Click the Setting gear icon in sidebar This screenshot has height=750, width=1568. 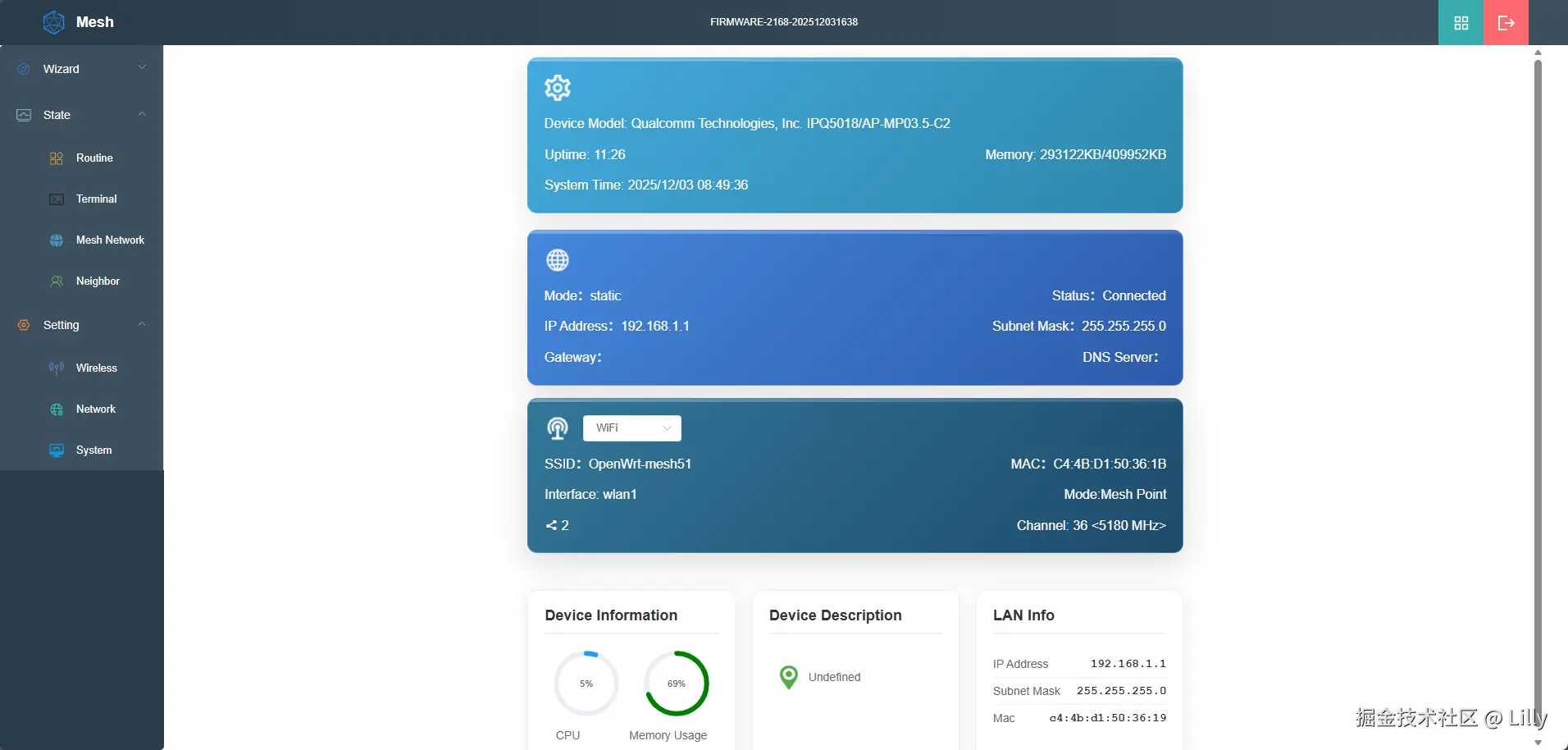pos(24,325)
